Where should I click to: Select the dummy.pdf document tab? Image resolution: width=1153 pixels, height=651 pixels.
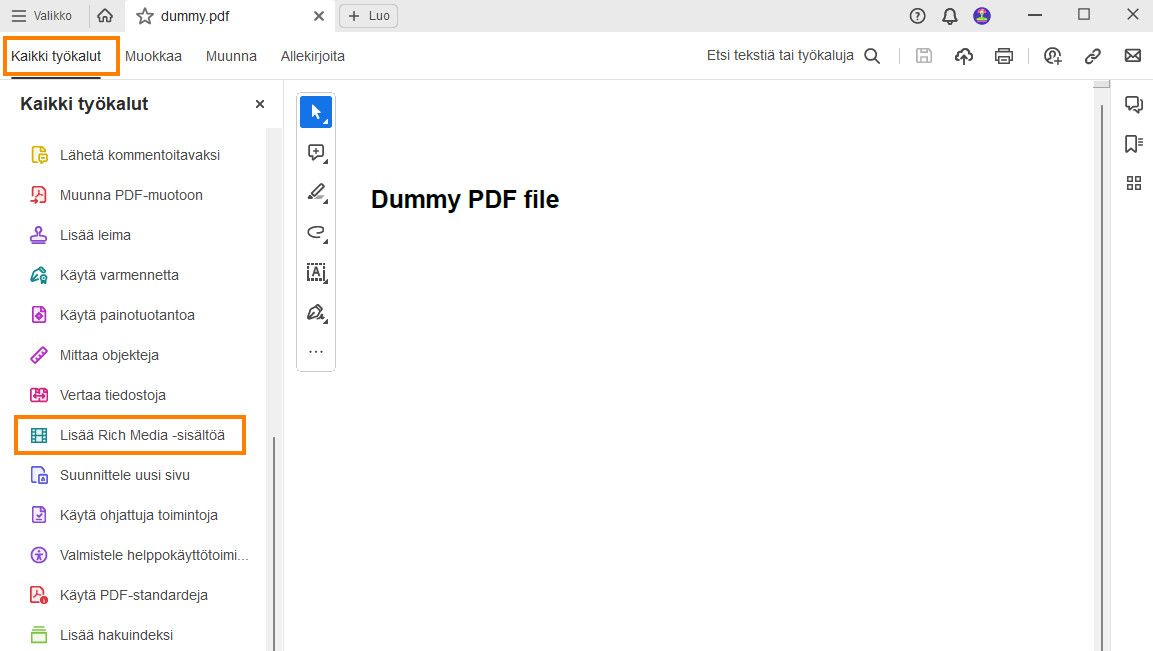230,15
